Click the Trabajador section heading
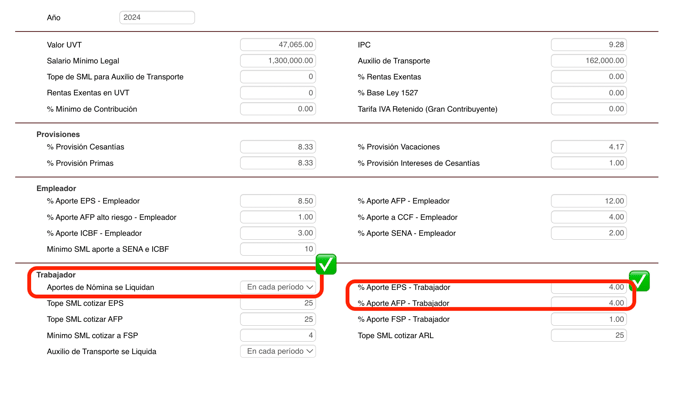Image resolution: width=688 pixels, height=393 pixels. pyautogui.click(x=56, y=275)
